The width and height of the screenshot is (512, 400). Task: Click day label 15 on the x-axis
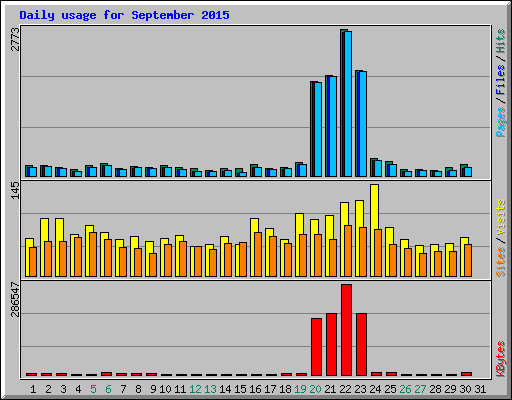pyautogui.click(x=240, y=389)
